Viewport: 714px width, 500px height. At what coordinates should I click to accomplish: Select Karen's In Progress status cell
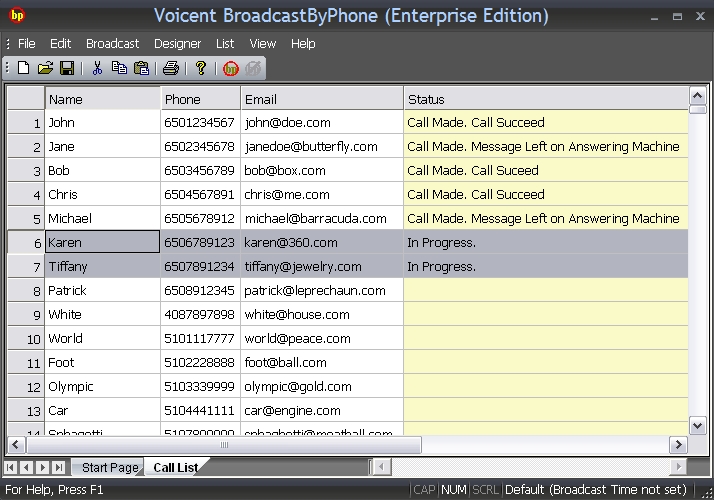pyautogui.click(x=546, y=242)
